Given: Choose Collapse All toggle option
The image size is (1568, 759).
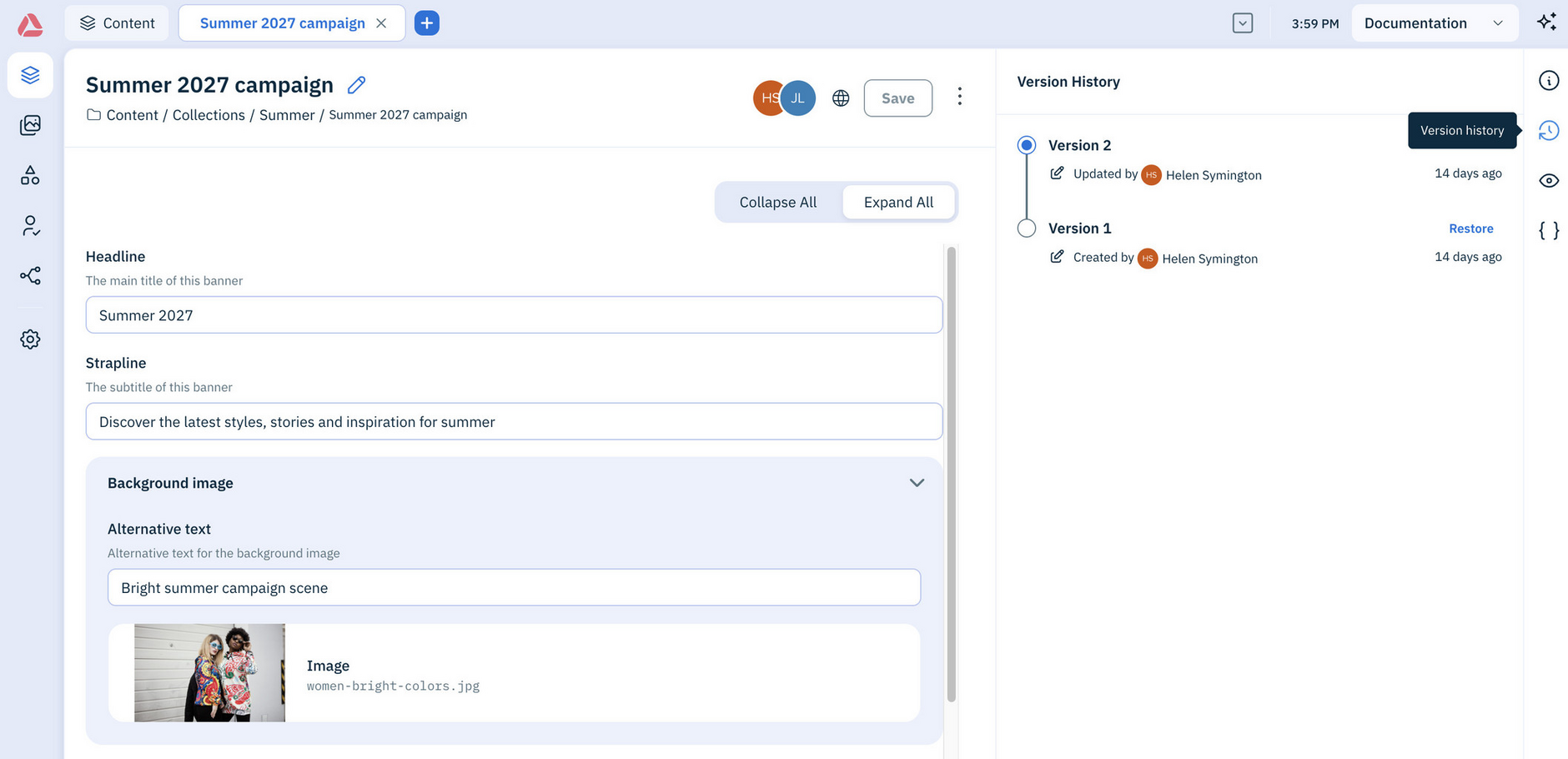Looking at the screenshot, I should pos(778,203).
